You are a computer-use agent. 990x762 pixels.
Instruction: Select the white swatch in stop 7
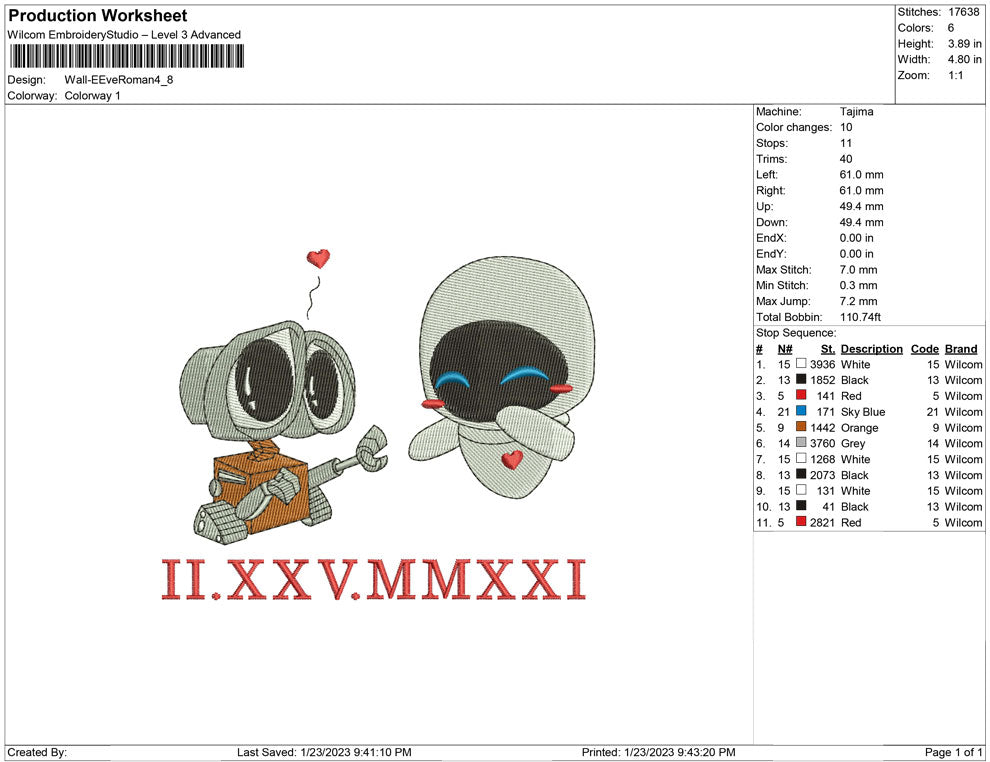coord(801,458)
